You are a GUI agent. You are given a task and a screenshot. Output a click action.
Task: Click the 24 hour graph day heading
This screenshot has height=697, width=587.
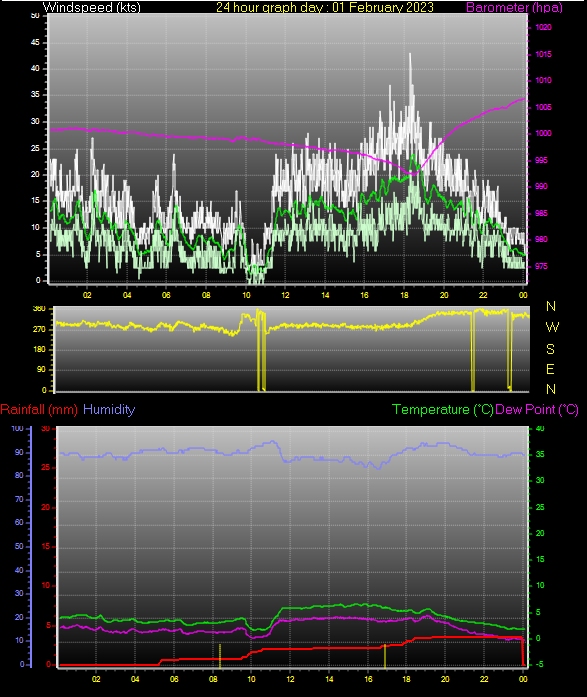pyautogui.click(x=325, y=7)
